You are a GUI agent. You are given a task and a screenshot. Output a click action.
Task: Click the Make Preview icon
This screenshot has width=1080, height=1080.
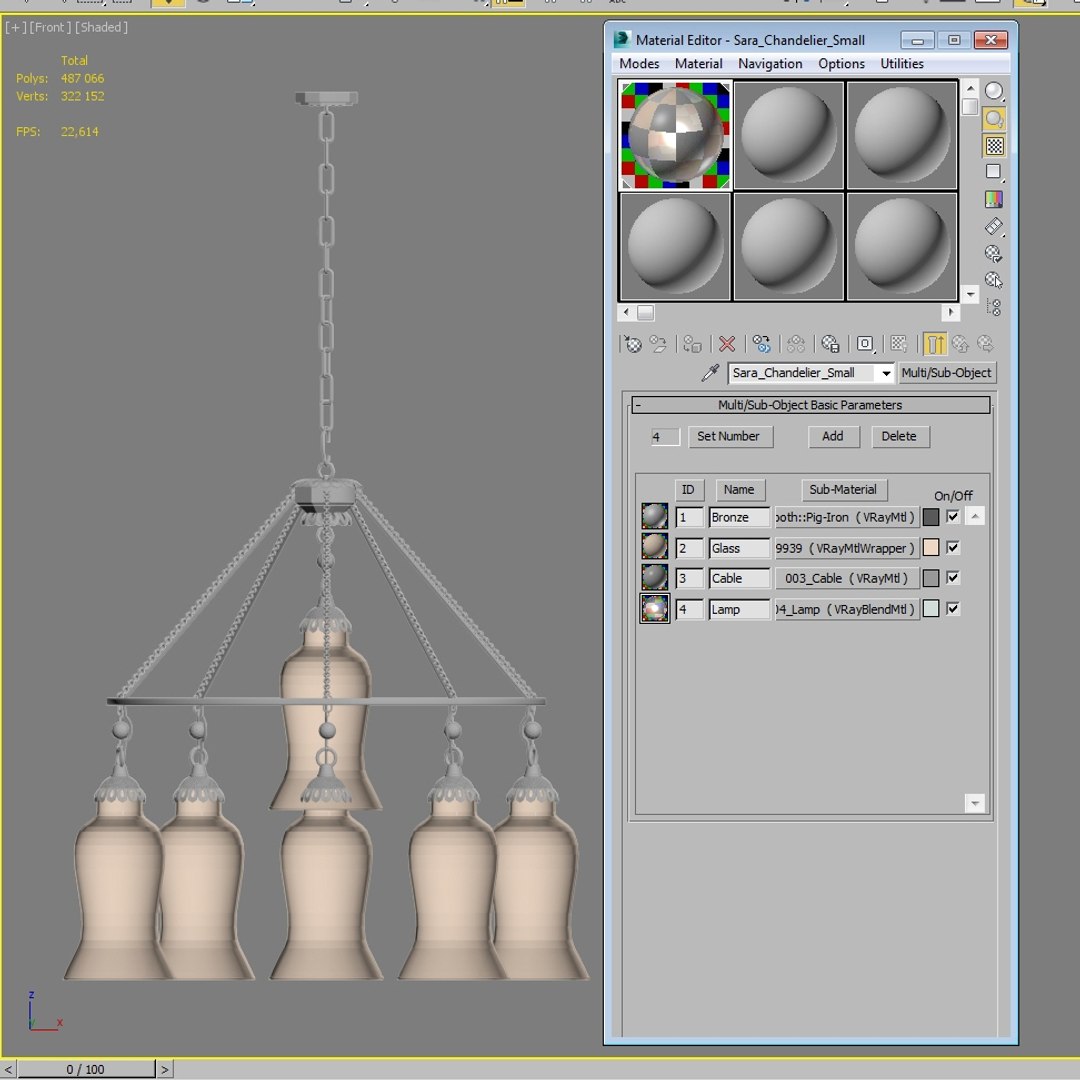tap(993, 226)
